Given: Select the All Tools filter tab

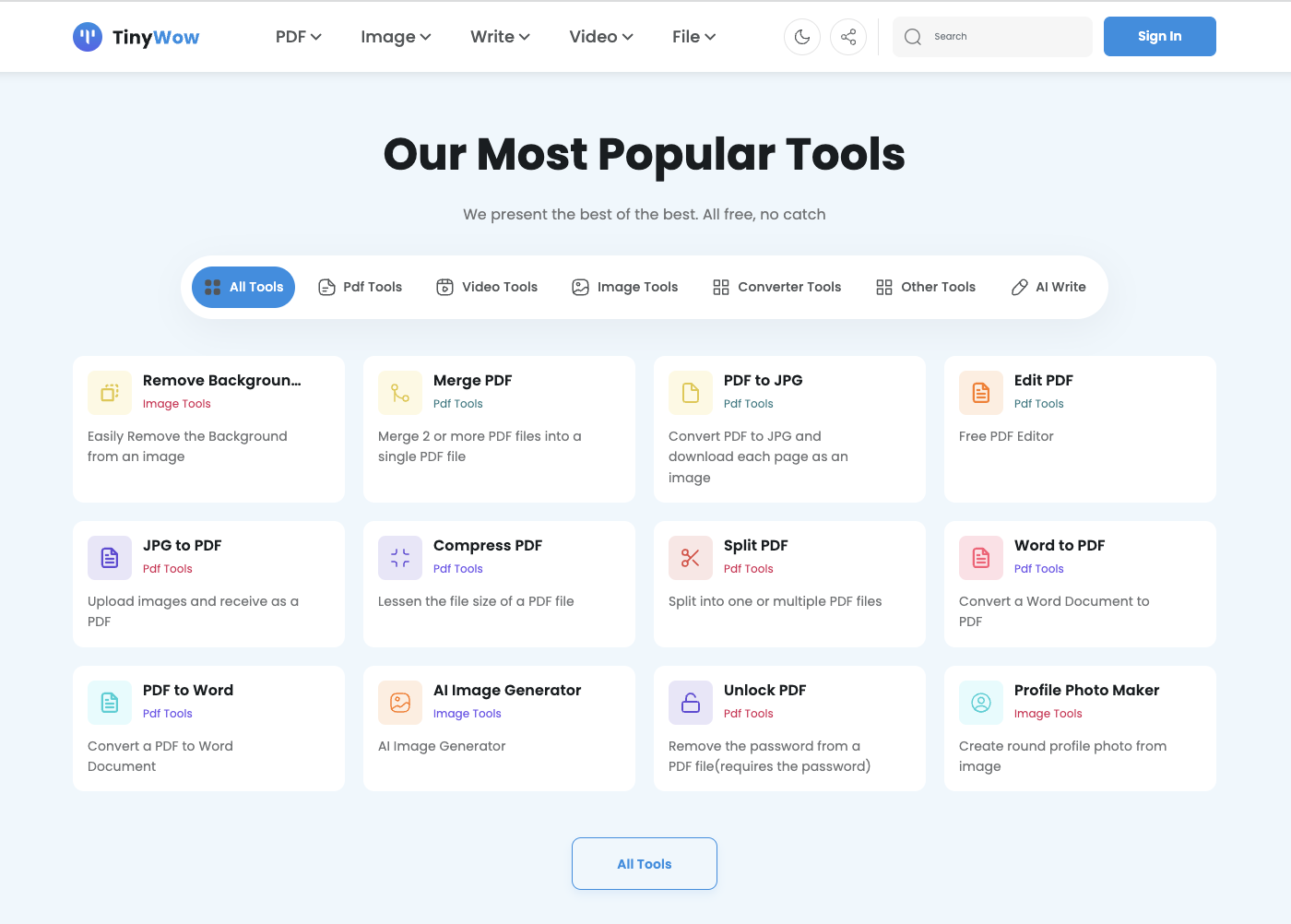Looking at the screenshot, I should (x=243, y=287).
